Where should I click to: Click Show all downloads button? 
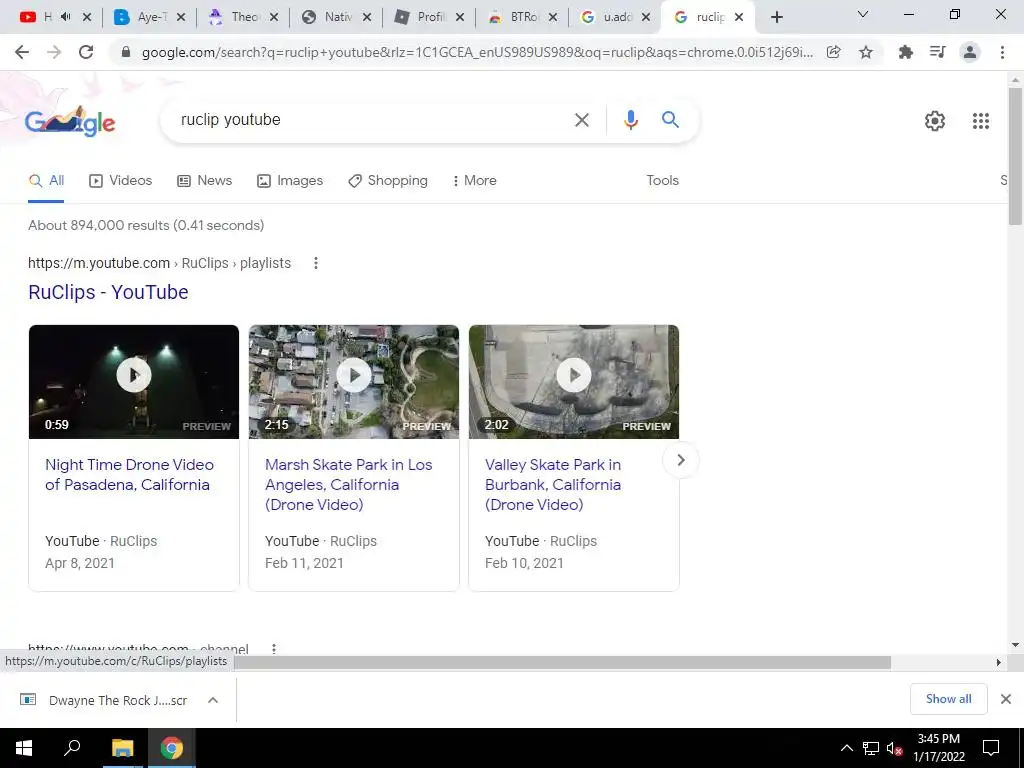pos(948,699)
